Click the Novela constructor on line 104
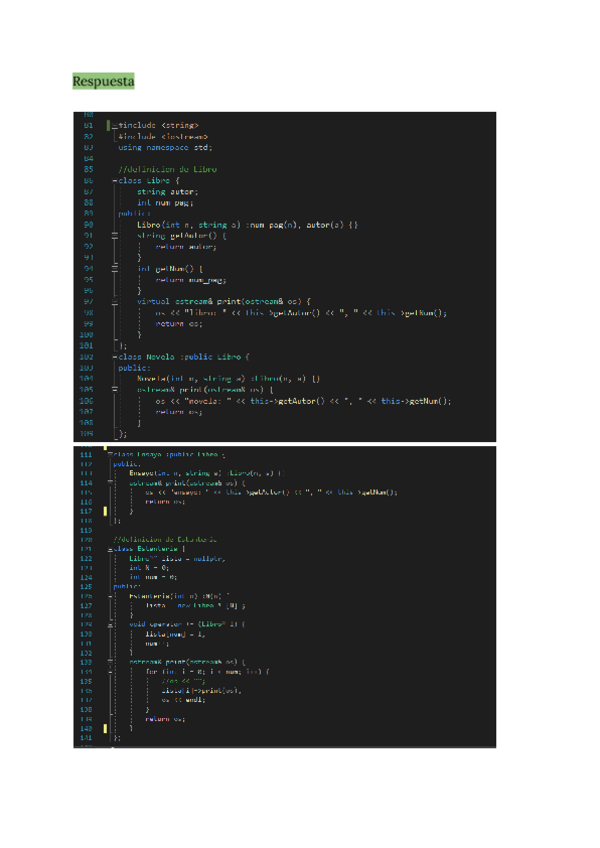 (x=228, y=379)
